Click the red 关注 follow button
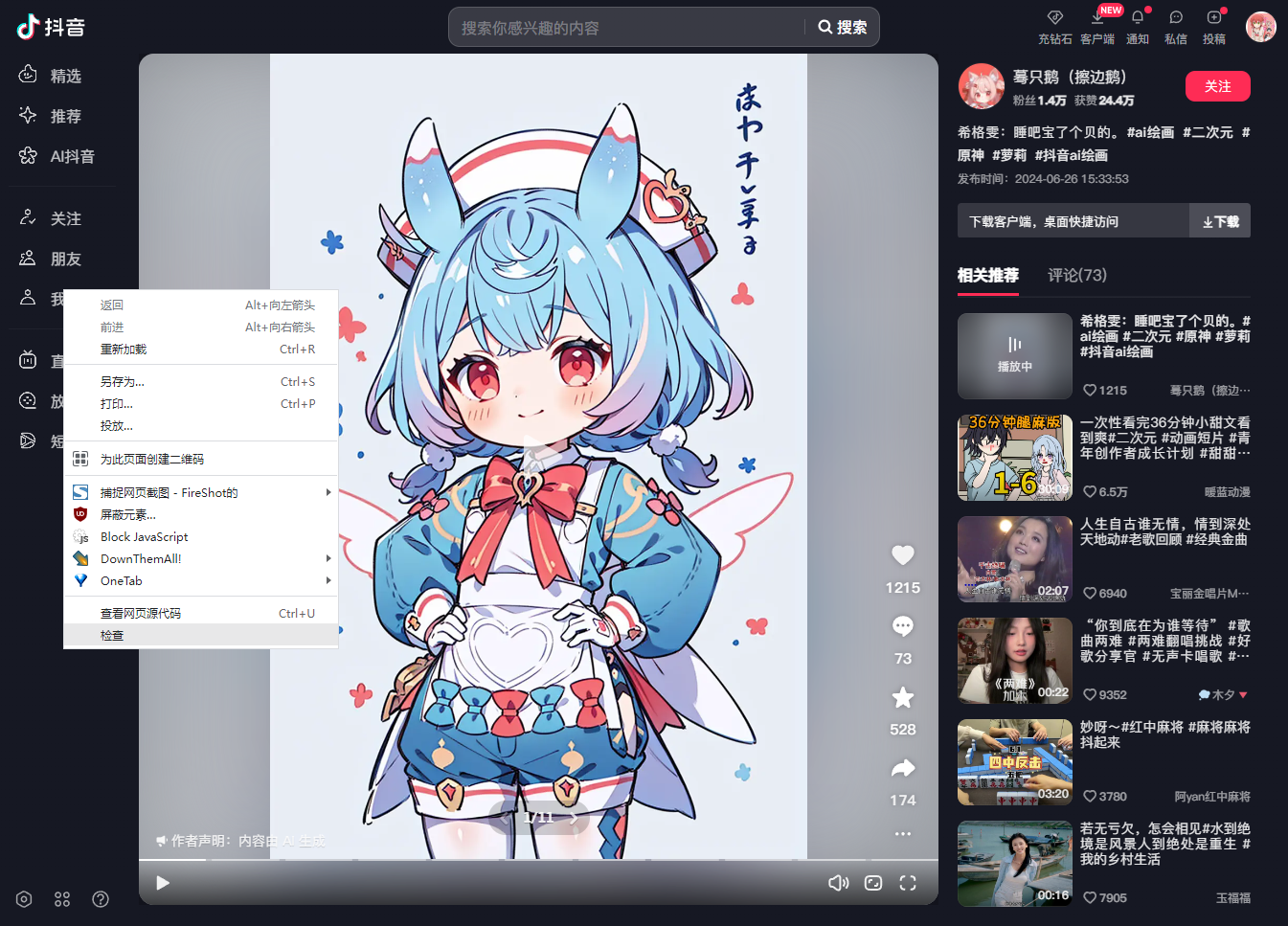Screen dimensions: 1288x926 (x=1218, y=86)
